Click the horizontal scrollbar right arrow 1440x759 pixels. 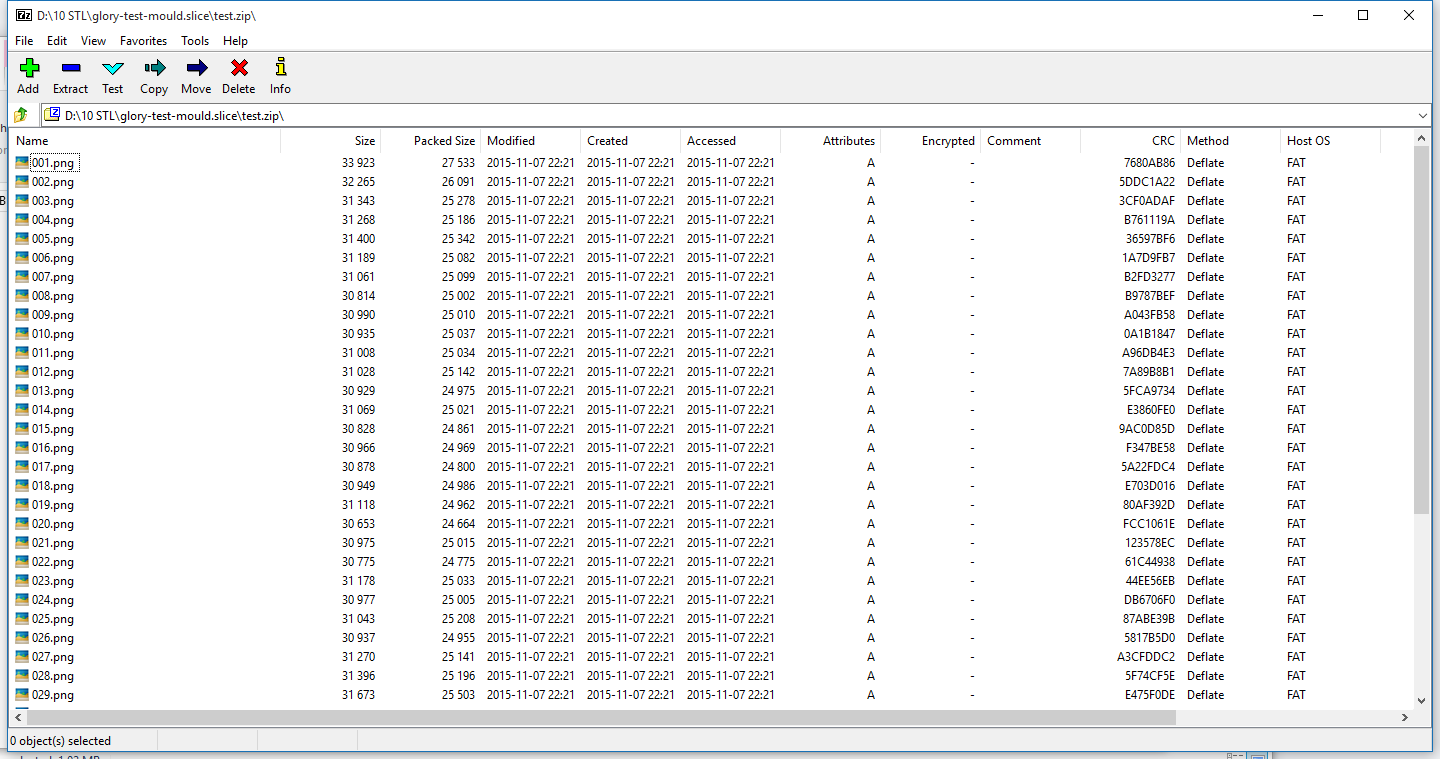coord(1405,717)
